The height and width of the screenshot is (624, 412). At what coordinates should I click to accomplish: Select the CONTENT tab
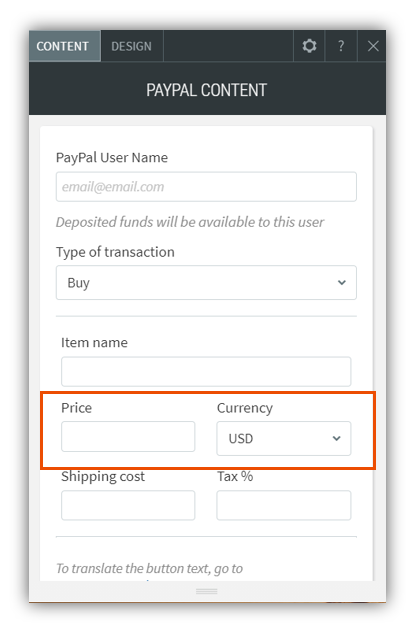click(62, 46)
